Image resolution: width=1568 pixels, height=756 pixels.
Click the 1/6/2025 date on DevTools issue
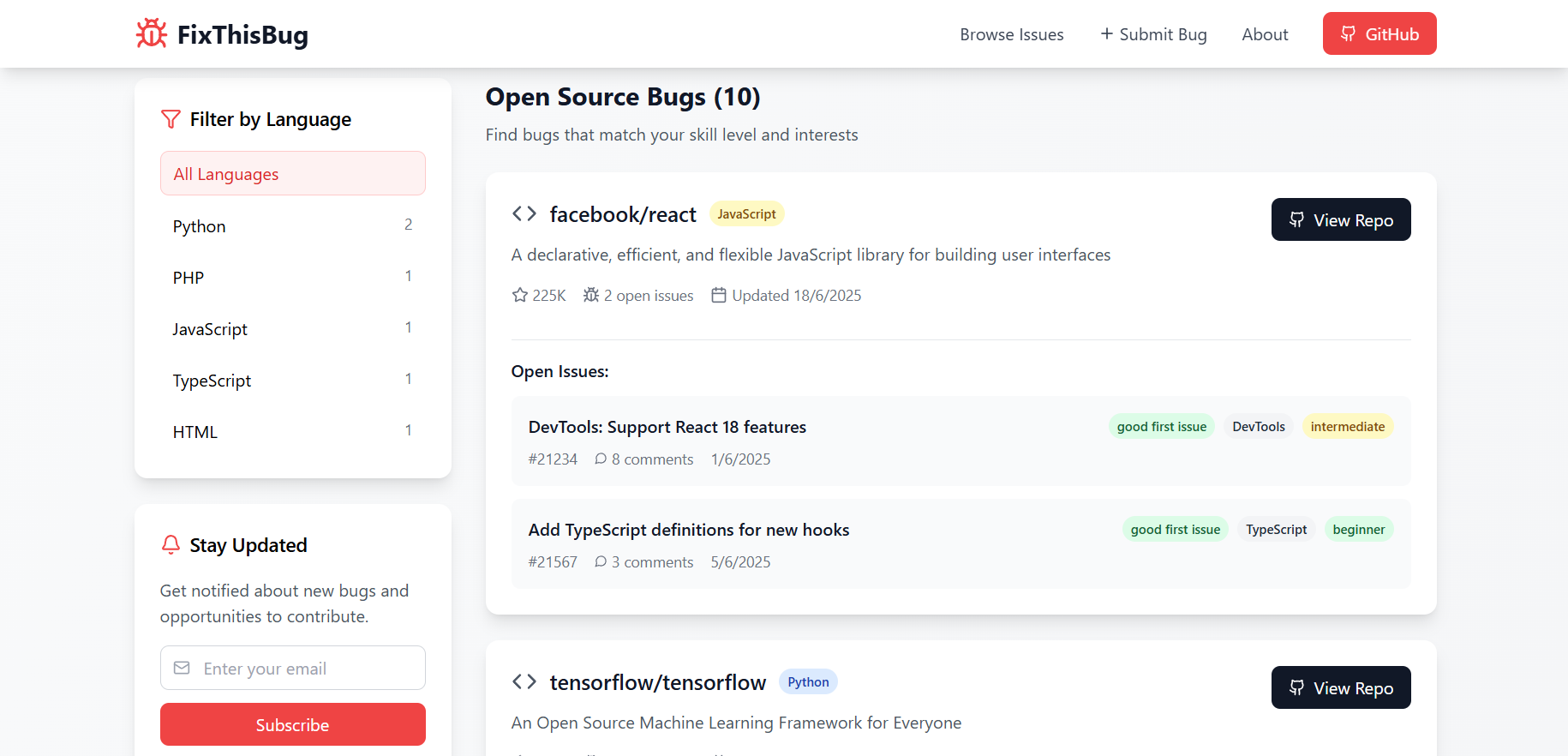click(x=740, y=459)
